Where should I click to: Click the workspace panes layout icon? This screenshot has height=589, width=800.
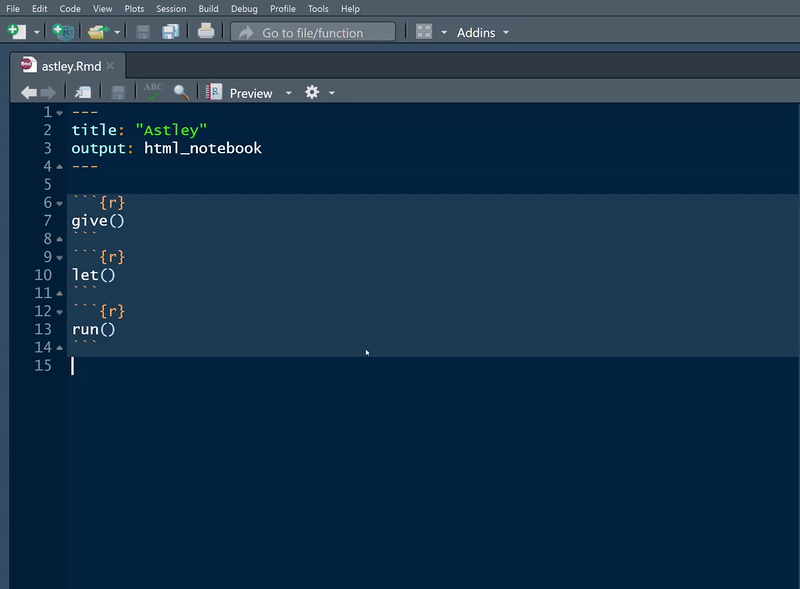[x=424, y=32]
